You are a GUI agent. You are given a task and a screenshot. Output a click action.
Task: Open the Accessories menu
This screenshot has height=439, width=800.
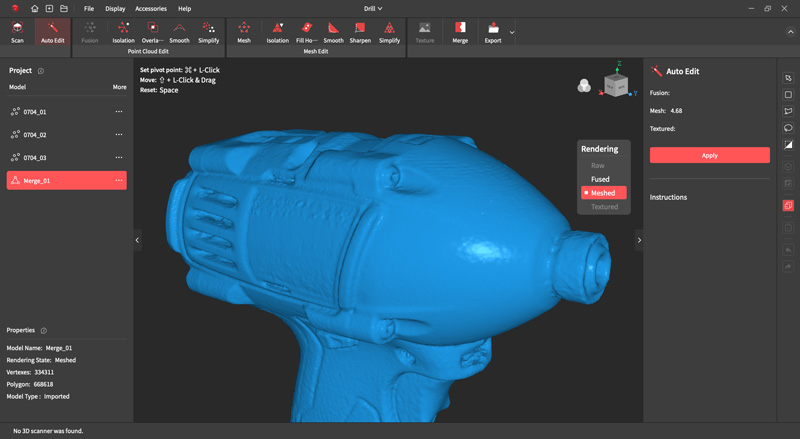(151, 9)
